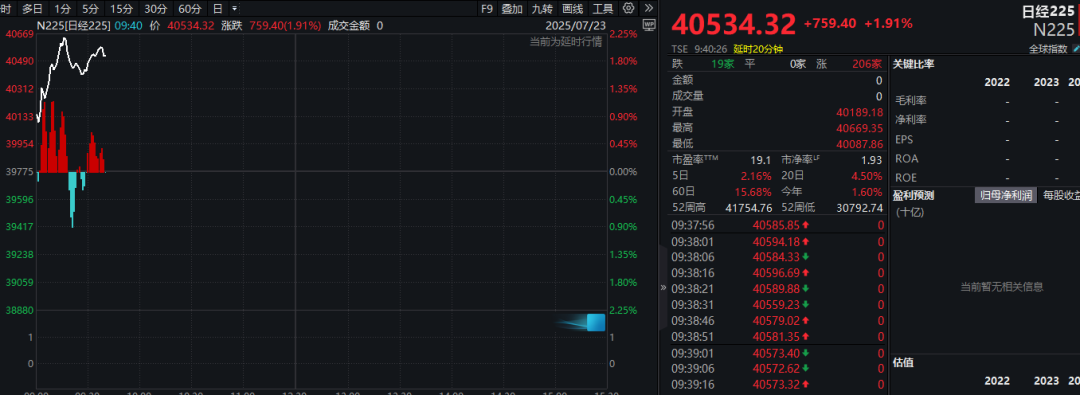This screenshot has width=1080, height=395.
Task: Click the WP monitor icon
Action: coord(649,24)
